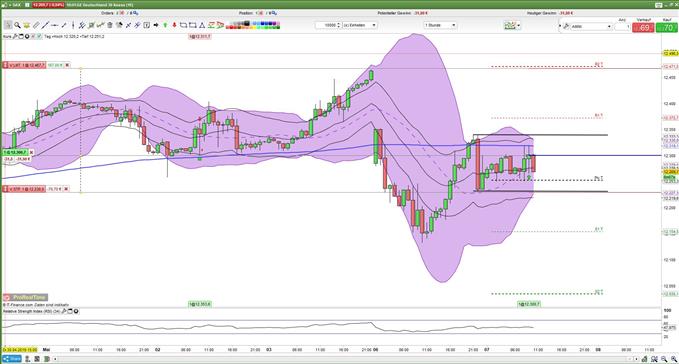Image resolution: width=679 pixels, height=364 pixels.
Task: Activate the magnifier zoom tool
Action: click(17, 25)
